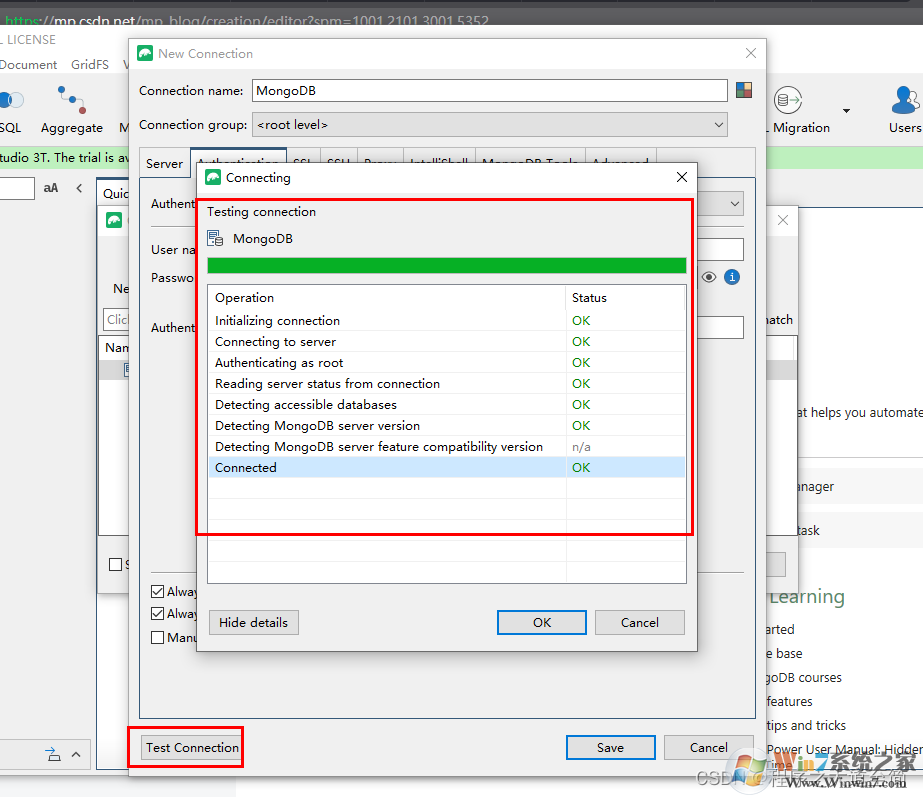The height and width of the screenshot is (797, 923).
Task: Select 'Detecting accessible databases' row
Action: (x=447, y=404)
